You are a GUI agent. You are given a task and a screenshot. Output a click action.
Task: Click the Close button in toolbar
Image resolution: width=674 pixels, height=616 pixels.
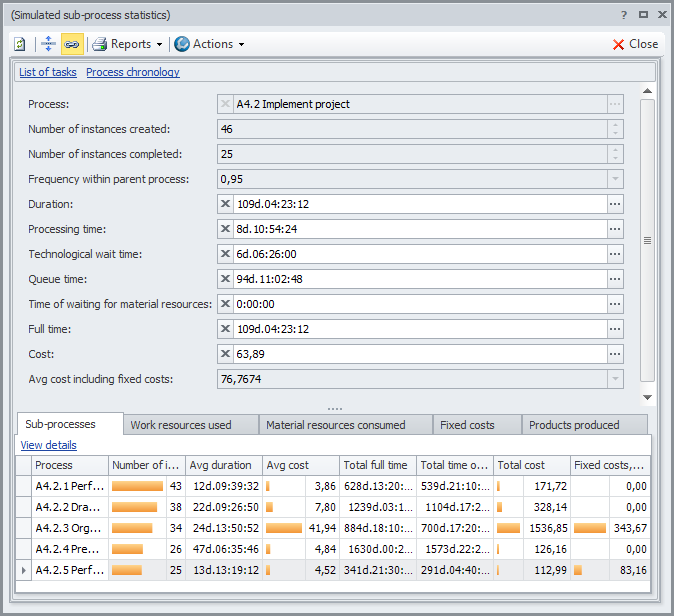[x=635, y=44]
